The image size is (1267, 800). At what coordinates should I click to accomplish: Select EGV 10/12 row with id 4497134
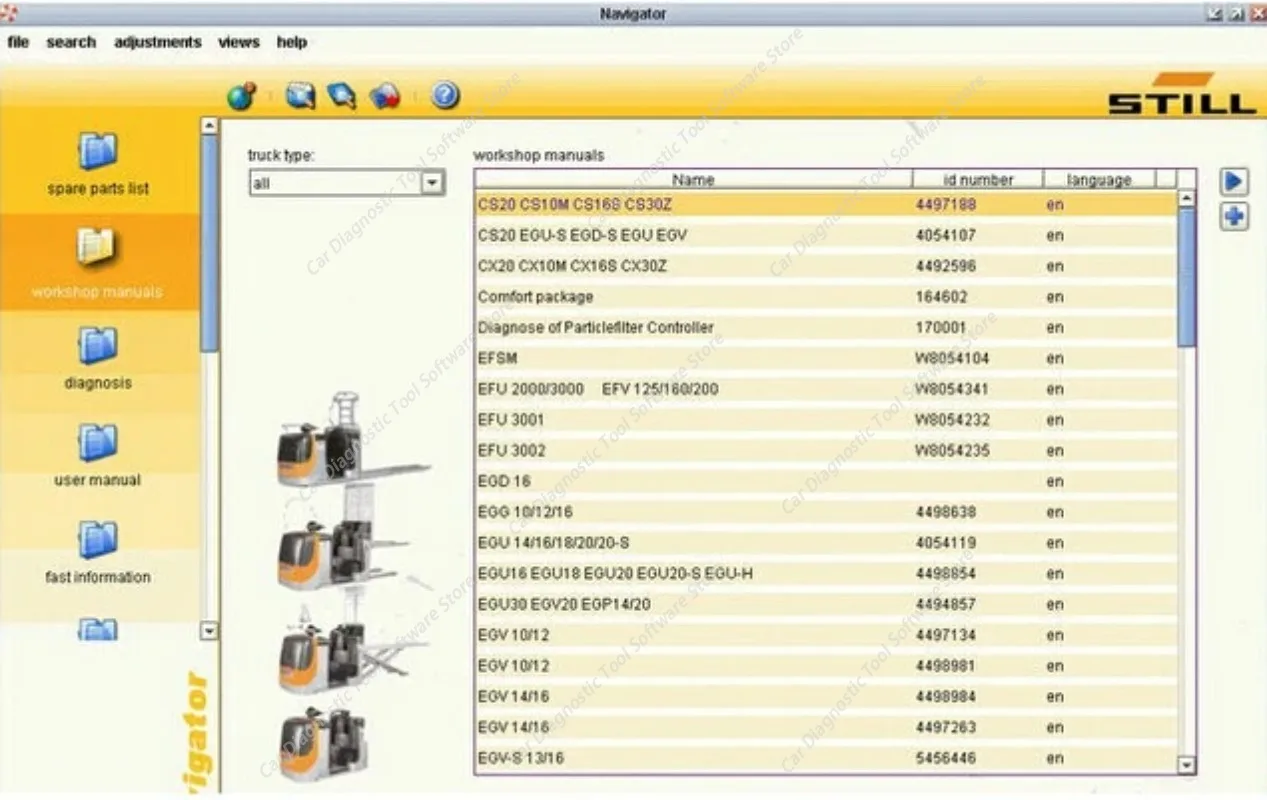point(826,635)
